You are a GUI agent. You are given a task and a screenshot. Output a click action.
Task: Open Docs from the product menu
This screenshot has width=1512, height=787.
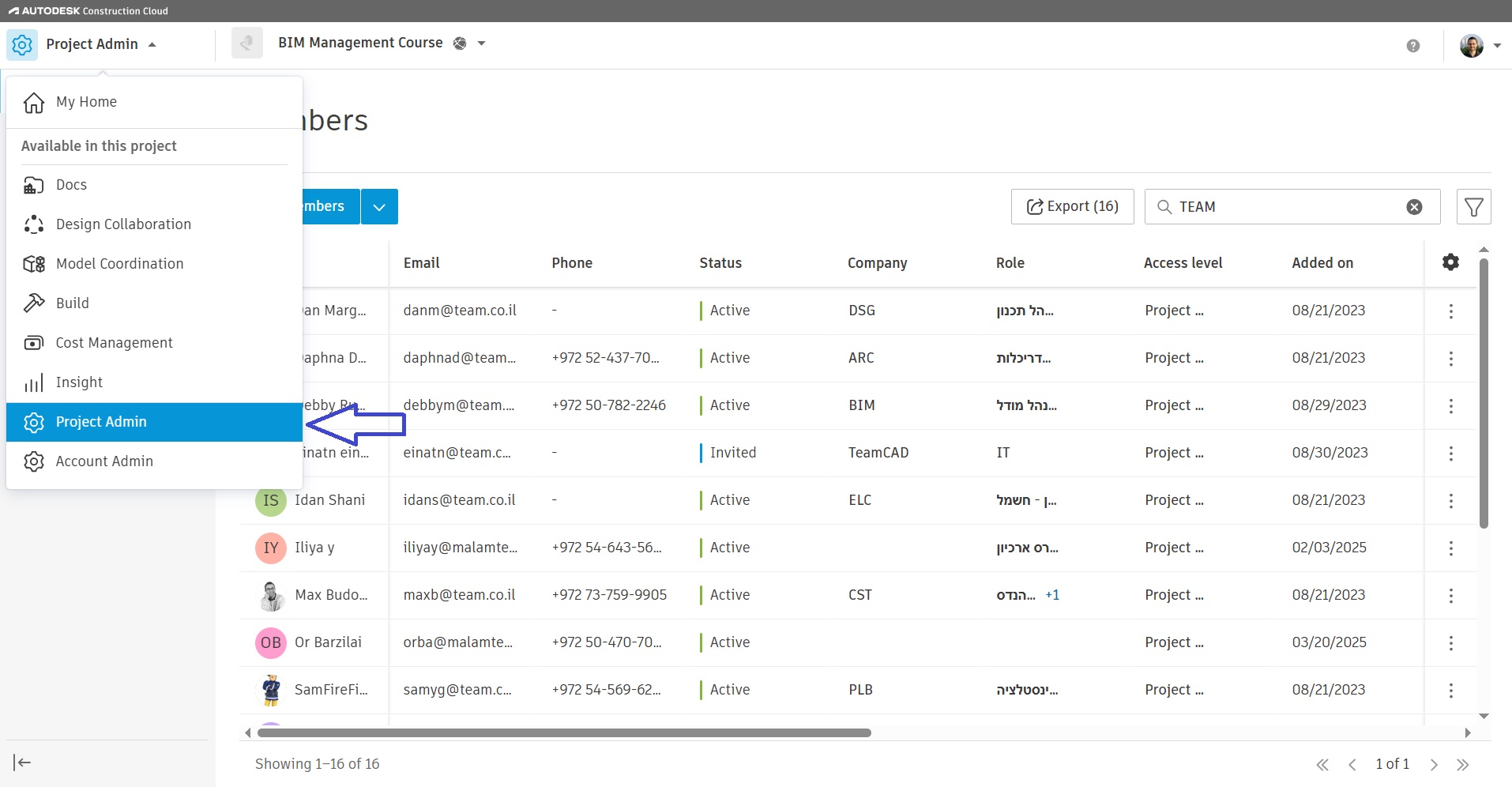(x=71, y=185)
